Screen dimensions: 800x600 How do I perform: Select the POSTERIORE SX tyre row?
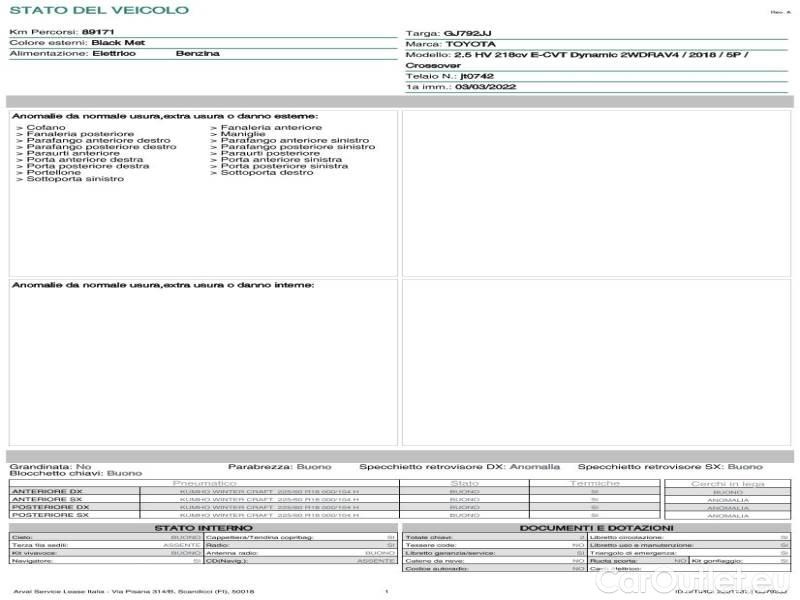point(46,514)
